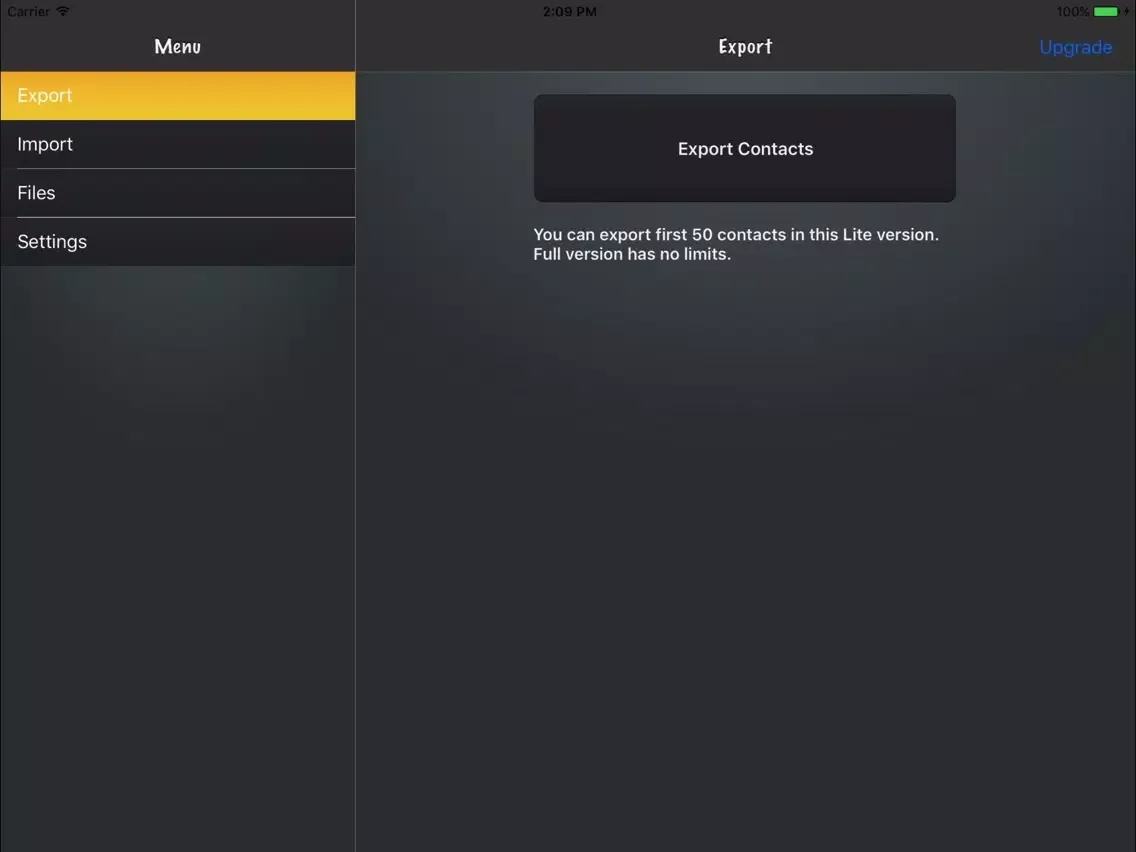Image resolution: width=1136 pixels, height=852 pixels.
Task: Open the Settings menu item
Action: 178,241
